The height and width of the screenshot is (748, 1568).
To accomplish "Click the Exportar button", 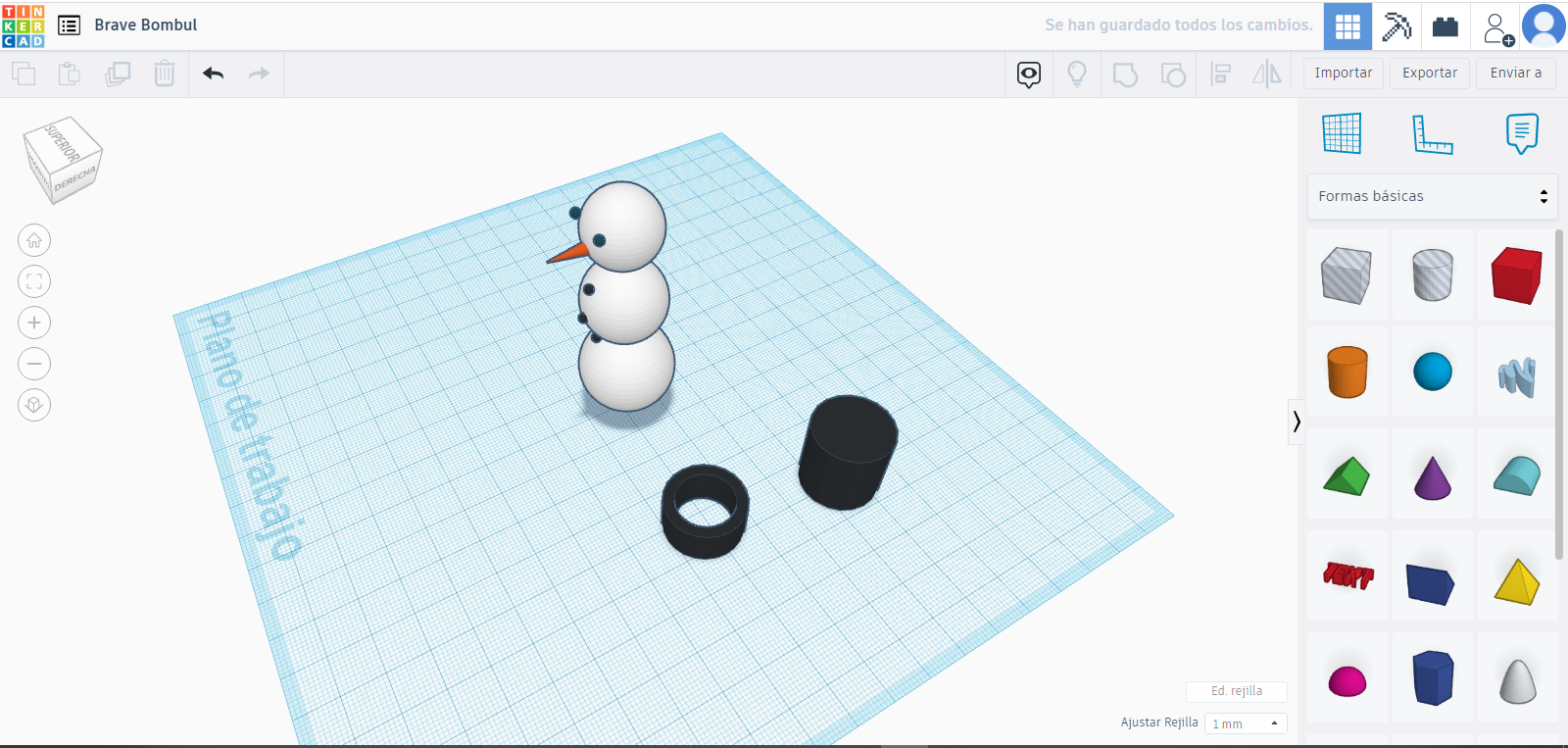I will coord(1430,74).
